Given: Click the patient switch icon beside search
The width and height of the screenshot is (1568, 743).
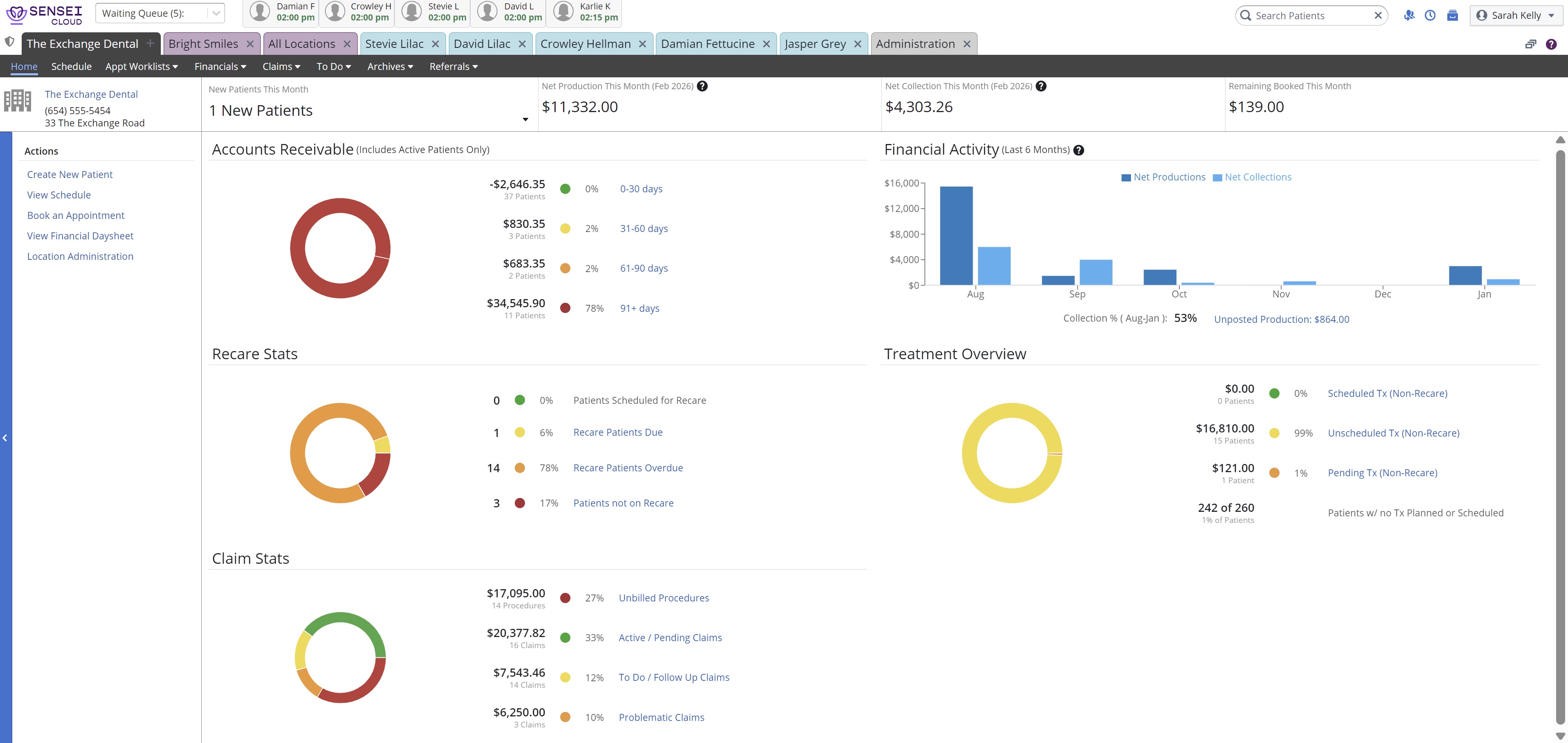Looking at the screenshot, I should [1409, 15].
